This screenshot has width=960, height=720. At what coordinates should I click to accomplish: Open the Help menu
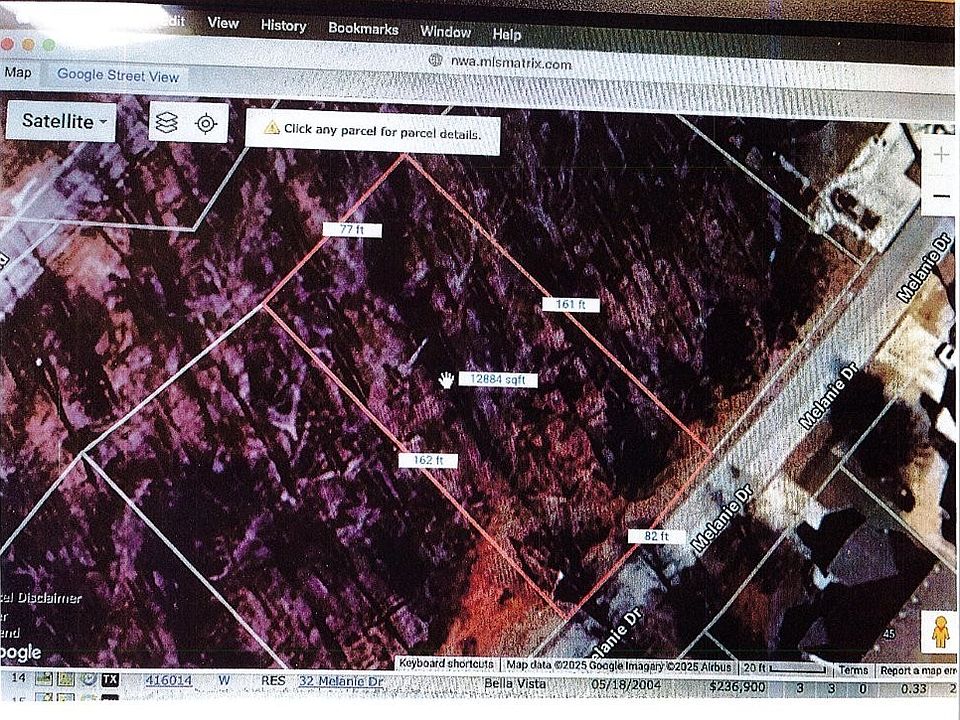(x=506, y=34)
